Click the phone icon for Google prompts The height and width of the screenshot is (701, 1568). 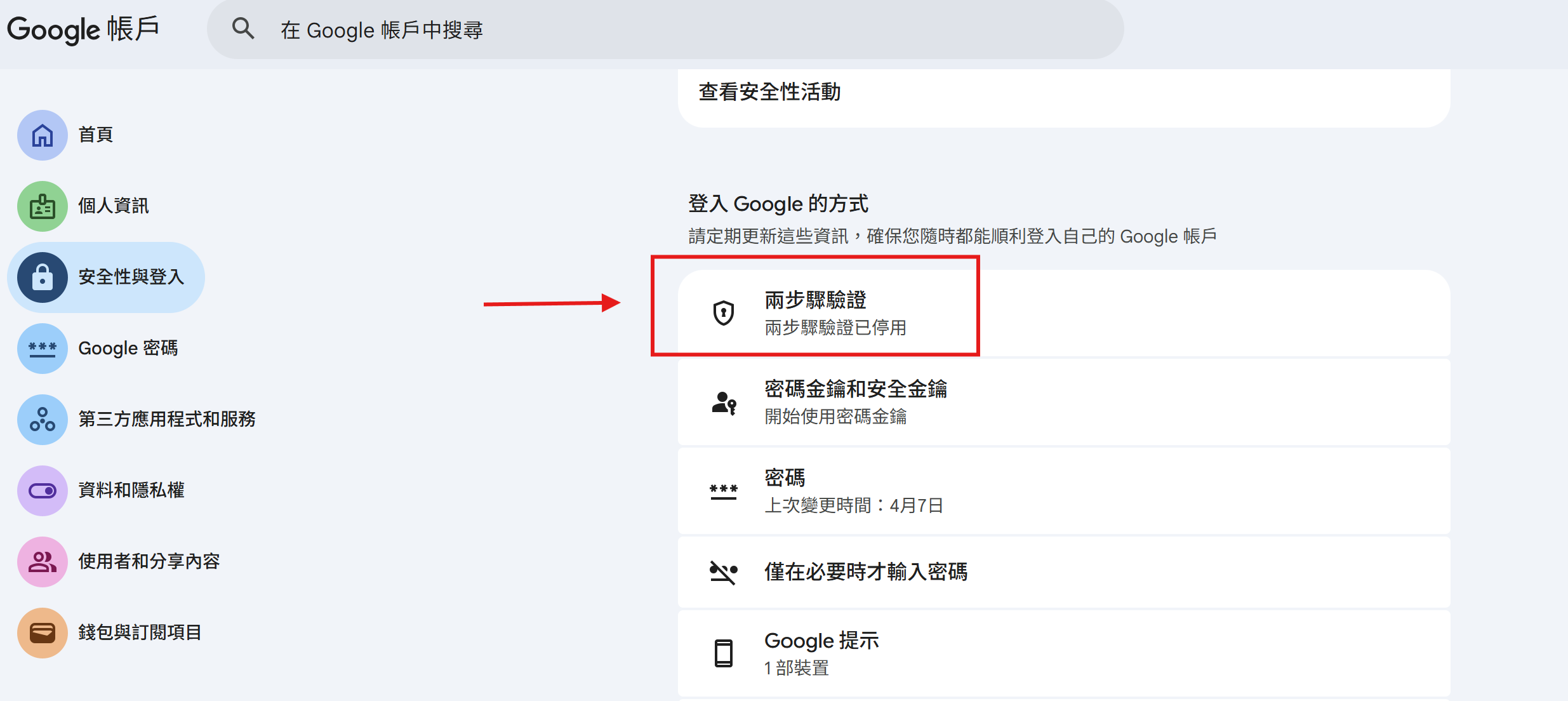coord(723,653)
